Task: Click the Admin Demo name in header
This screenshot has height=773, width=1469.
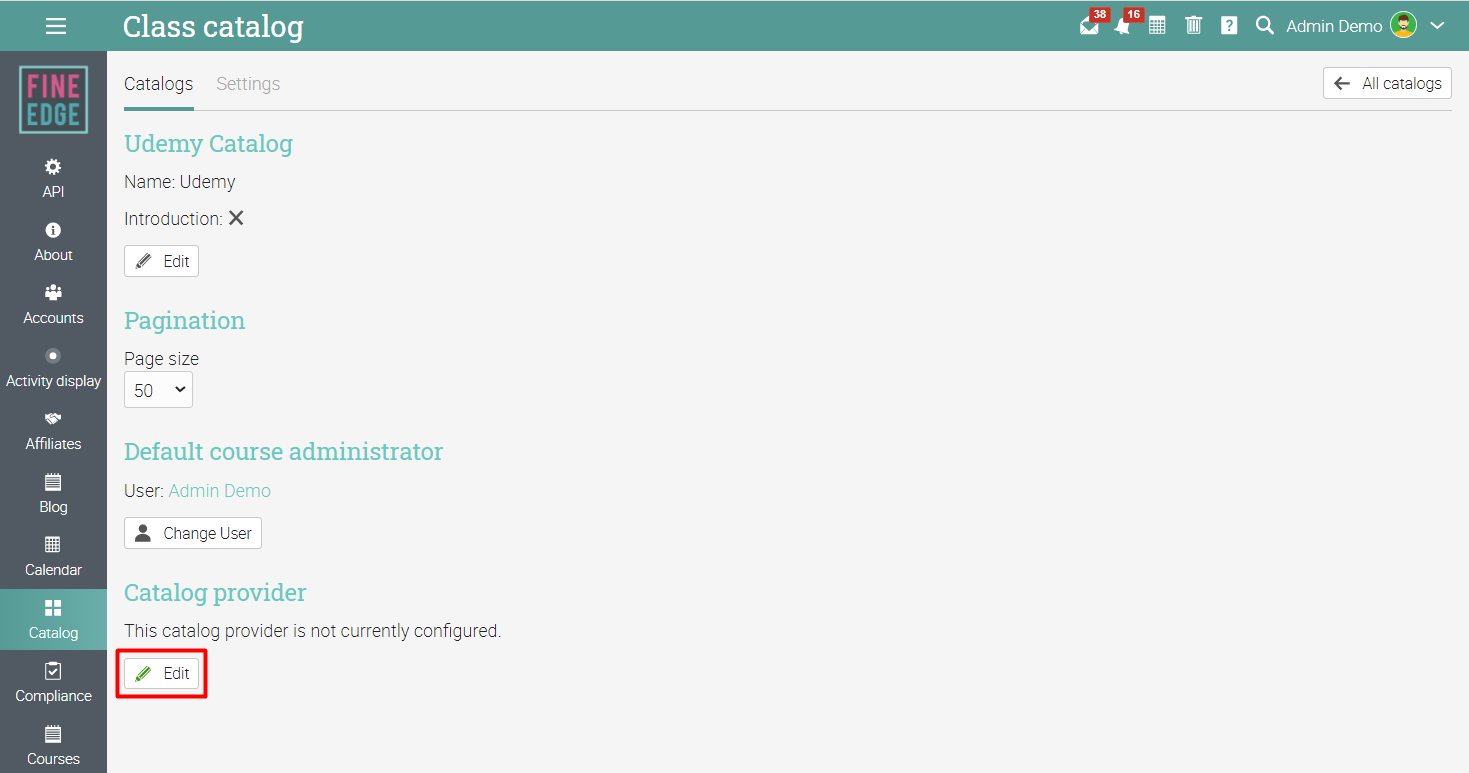Action: tap(1334, 26)
